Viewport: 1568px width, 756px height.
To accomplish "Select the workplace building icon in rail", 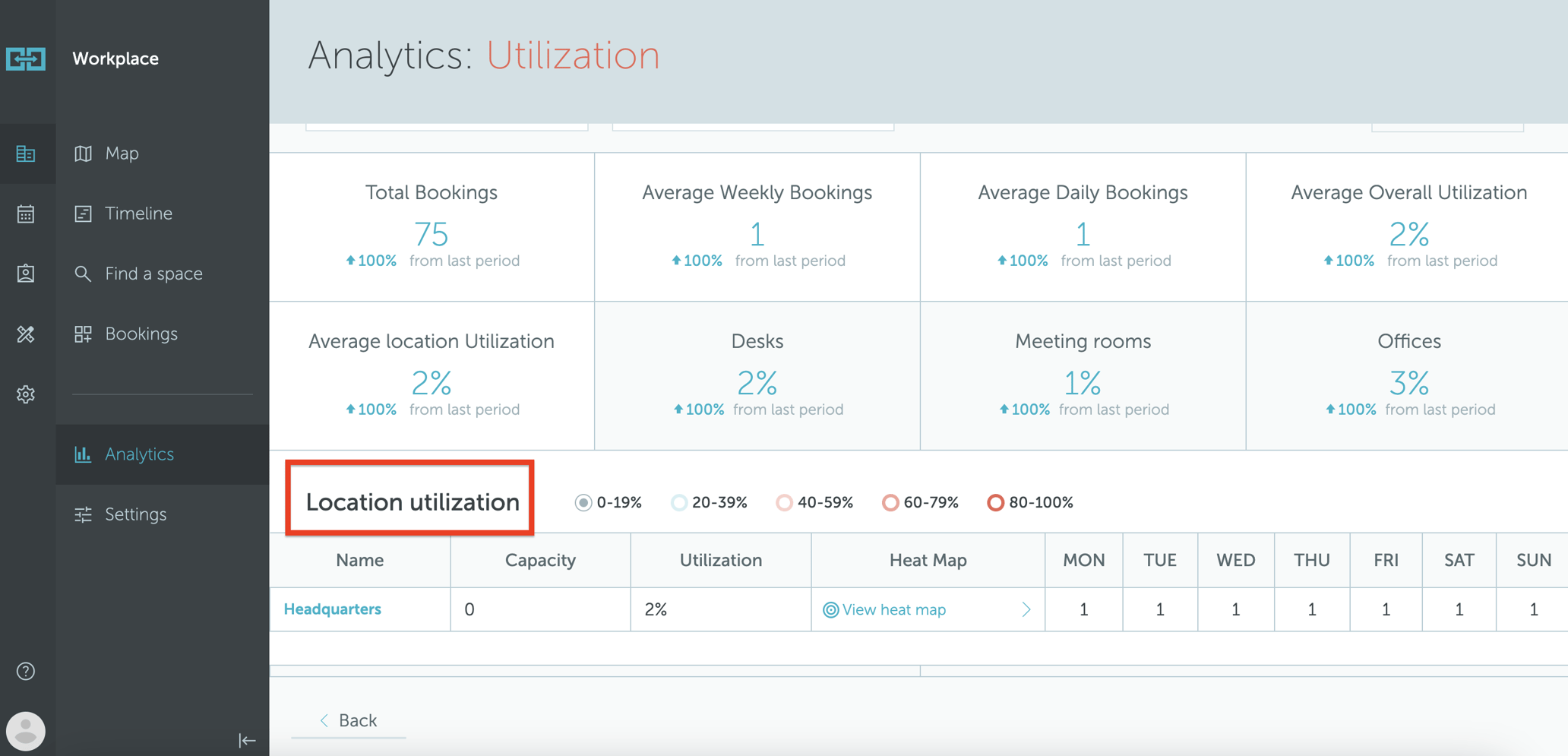I will coord(26,154).
